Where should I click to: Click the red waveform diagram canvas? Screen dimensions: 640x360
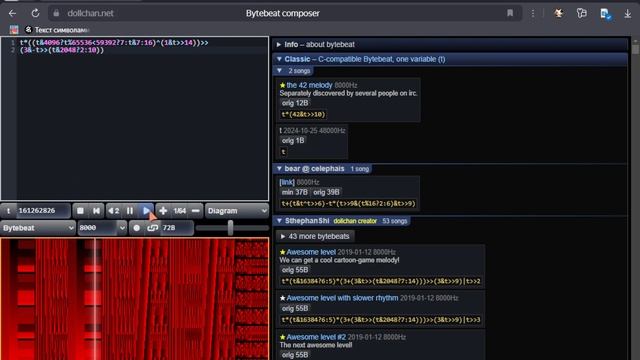pyautogui.click(x=135, y=299)
